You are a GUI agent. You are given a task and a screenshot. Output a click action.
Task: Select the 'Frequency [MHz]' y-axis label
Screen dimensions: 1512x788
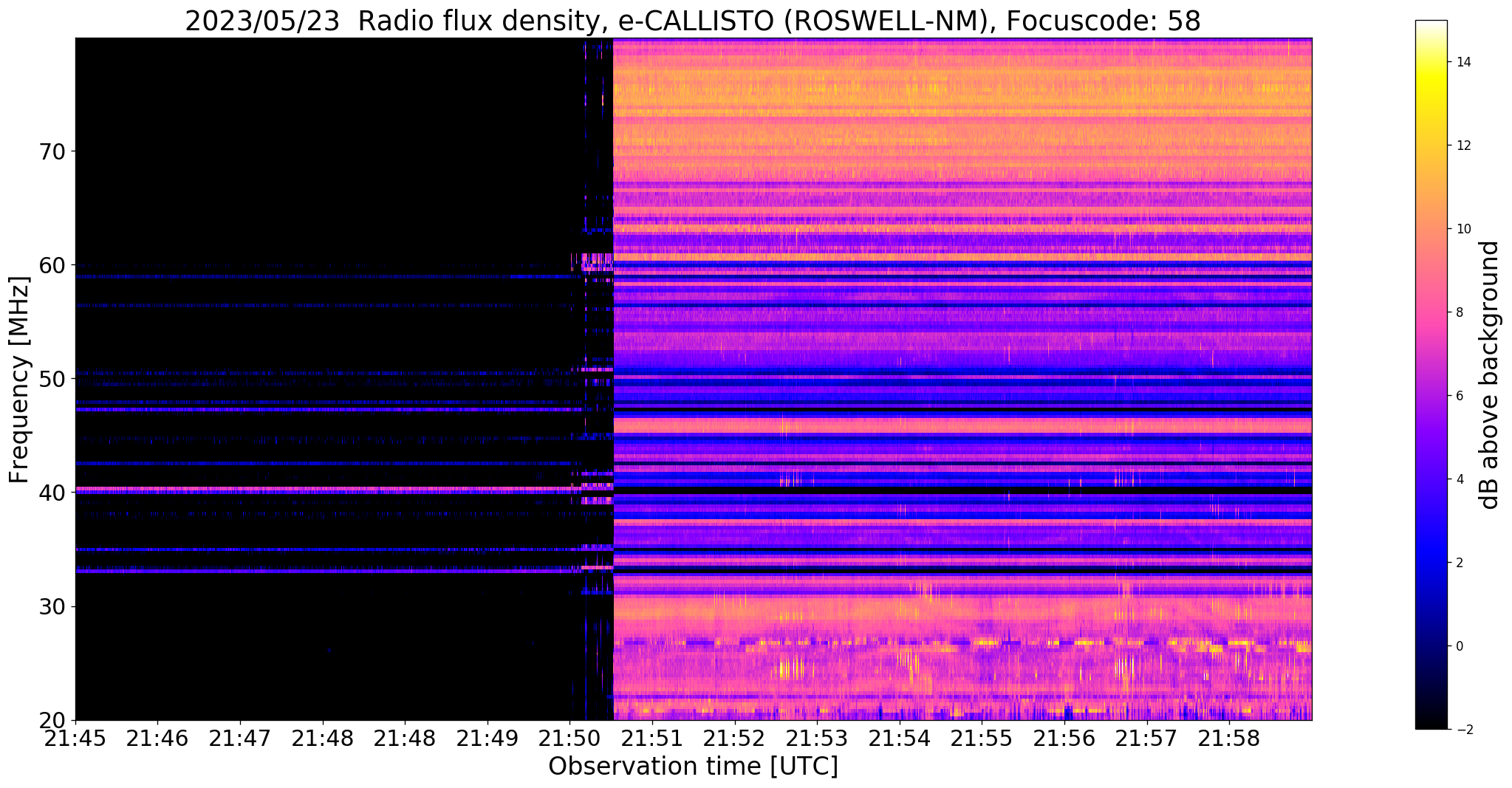[20, 380]
